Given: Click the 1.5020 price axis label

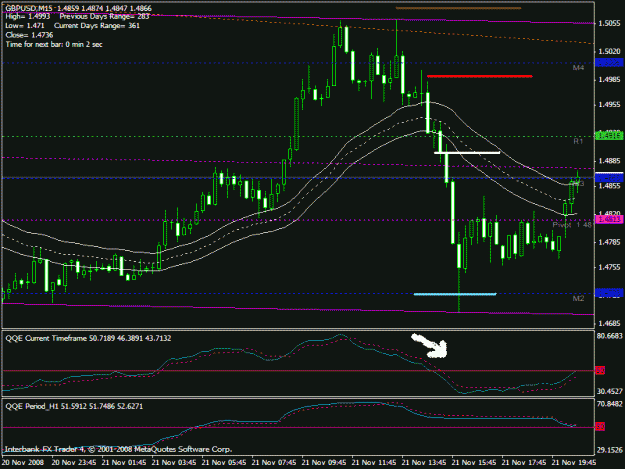Looking at the screenshot, I should click(x=609, y=51).
